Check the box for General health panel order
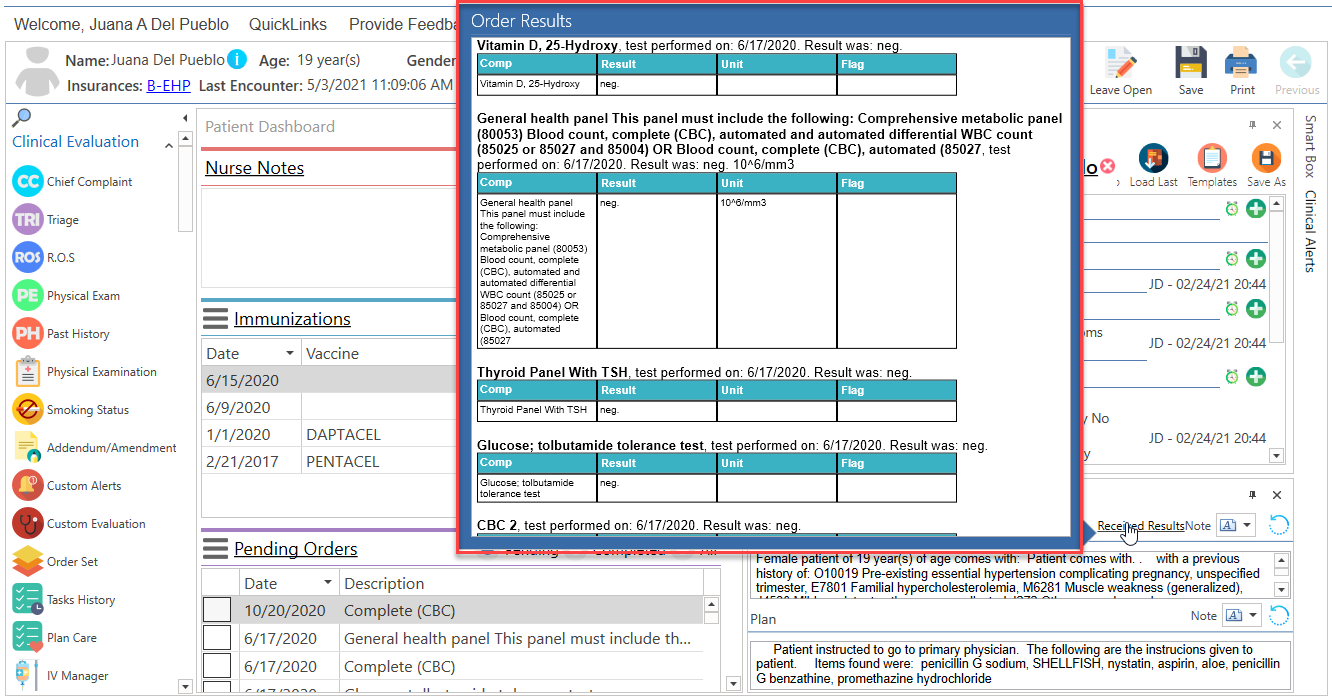This screenshot has width=1332, height=697. [217, 638]
